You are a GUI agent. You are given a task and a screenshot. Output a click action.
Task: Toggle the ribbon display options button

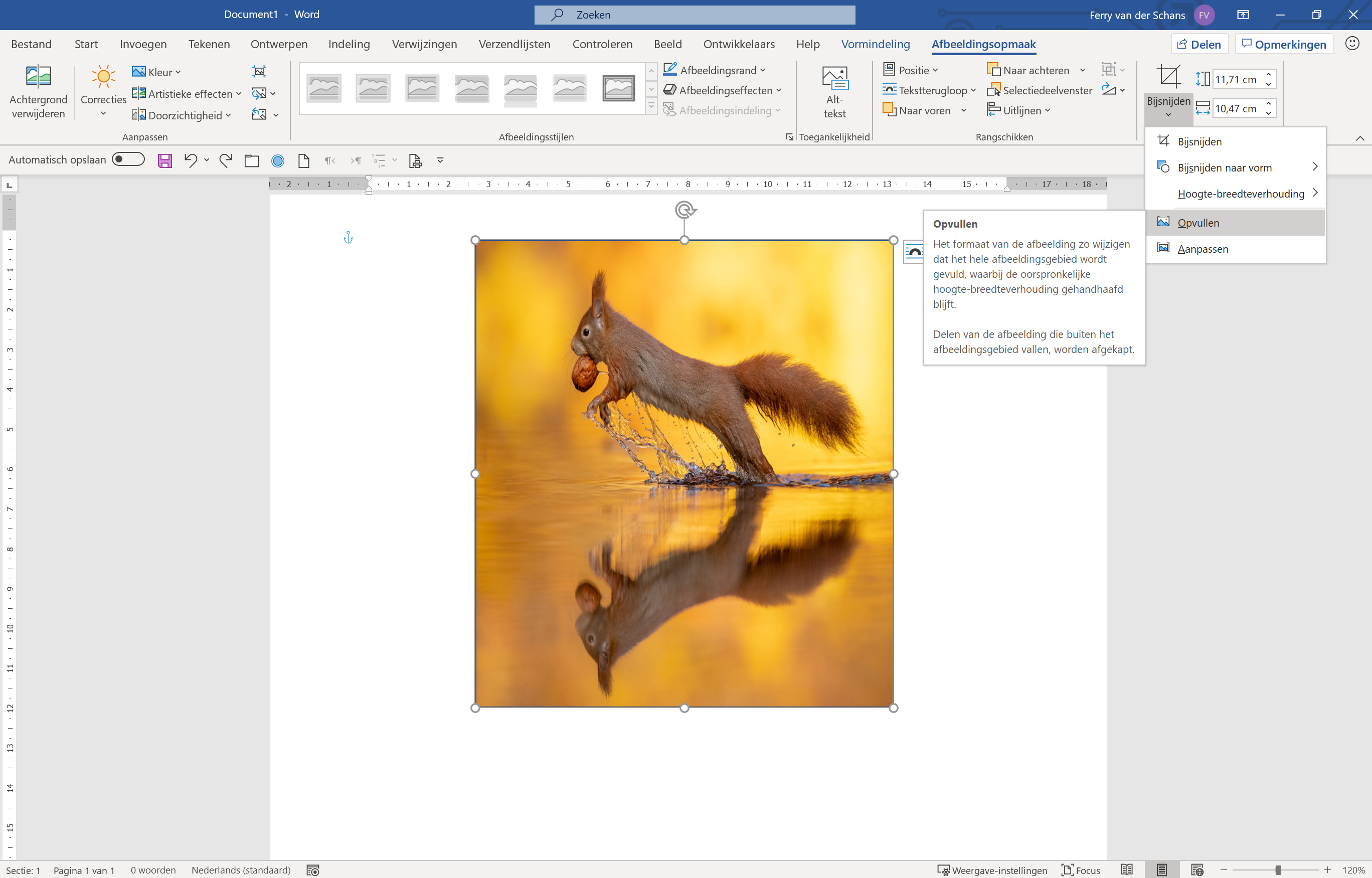(x=1243, y=15)
